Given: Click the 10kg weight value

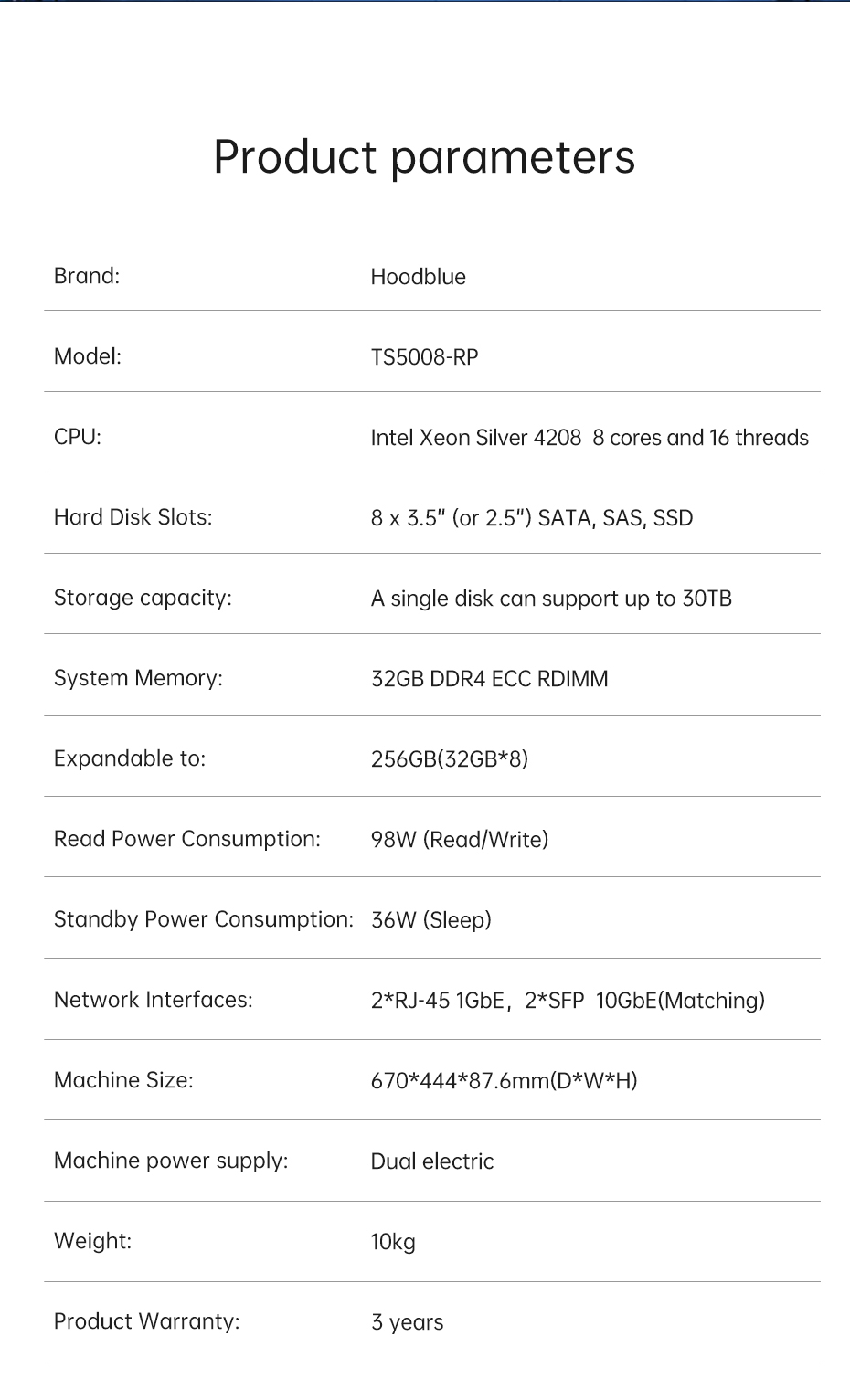Looking at the screenshot, I should pos(393,1242).
